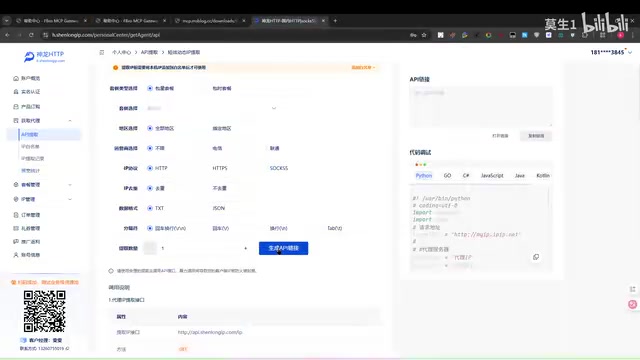Close the mcp.moblog download browser tab
640x360 pixels.
click(x=244, y=20)
